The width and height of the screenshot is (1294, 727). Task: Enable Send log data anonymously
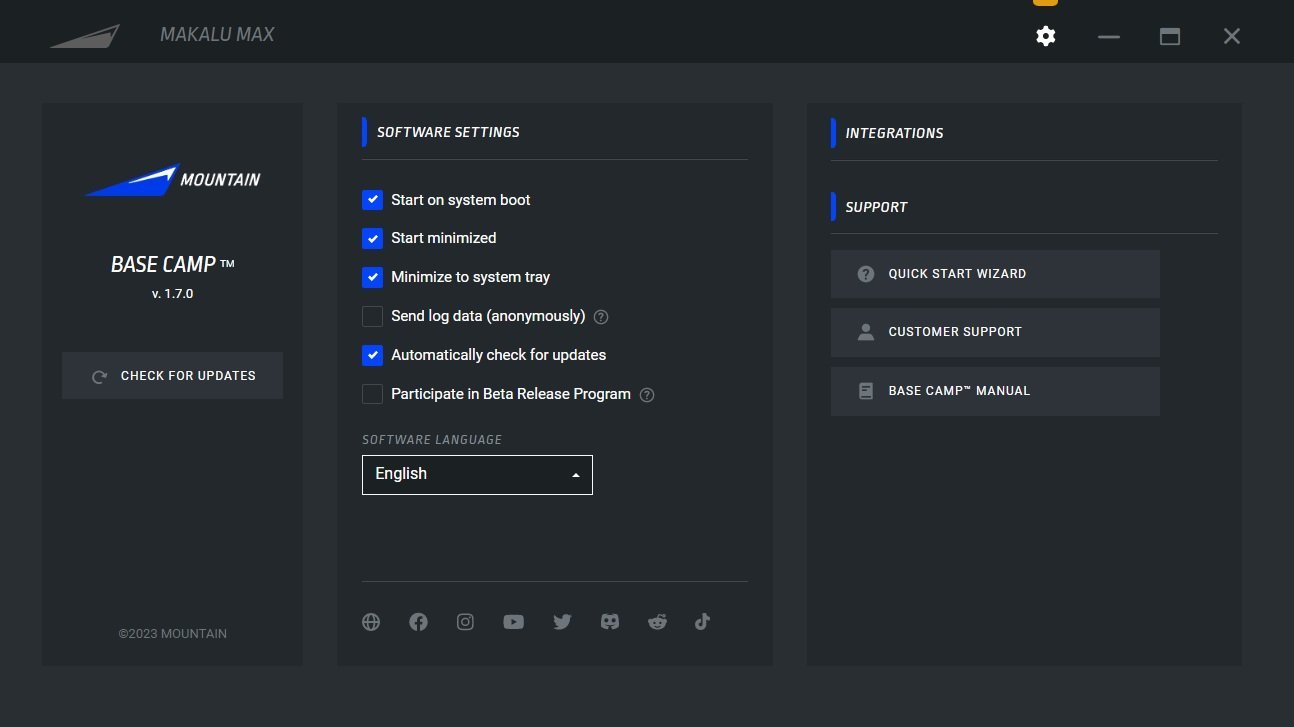pos(372,317)
